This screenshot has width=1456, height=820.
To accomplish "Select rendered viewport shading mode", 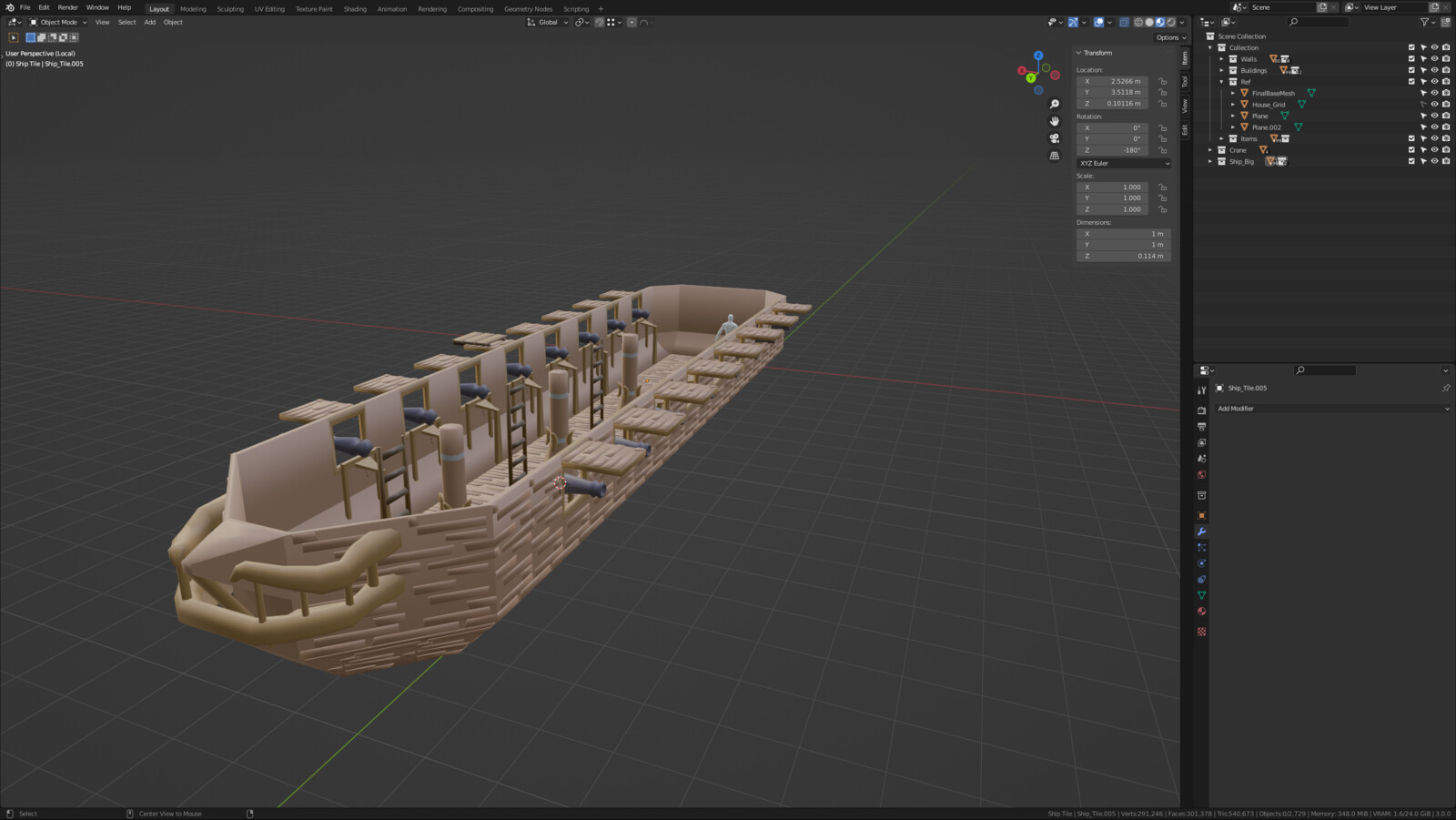I will point(1171,22).
